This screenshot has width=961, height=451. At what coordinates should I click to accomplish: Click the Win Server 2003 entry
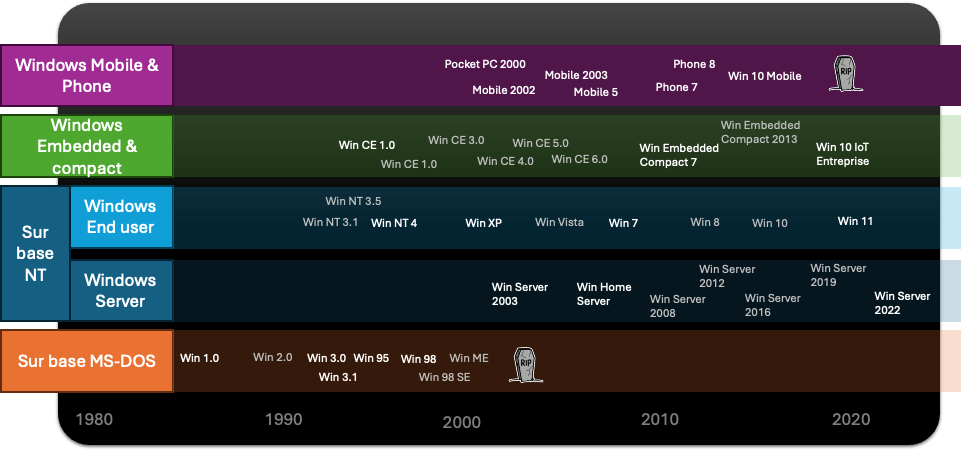click(x=520, y=294)
